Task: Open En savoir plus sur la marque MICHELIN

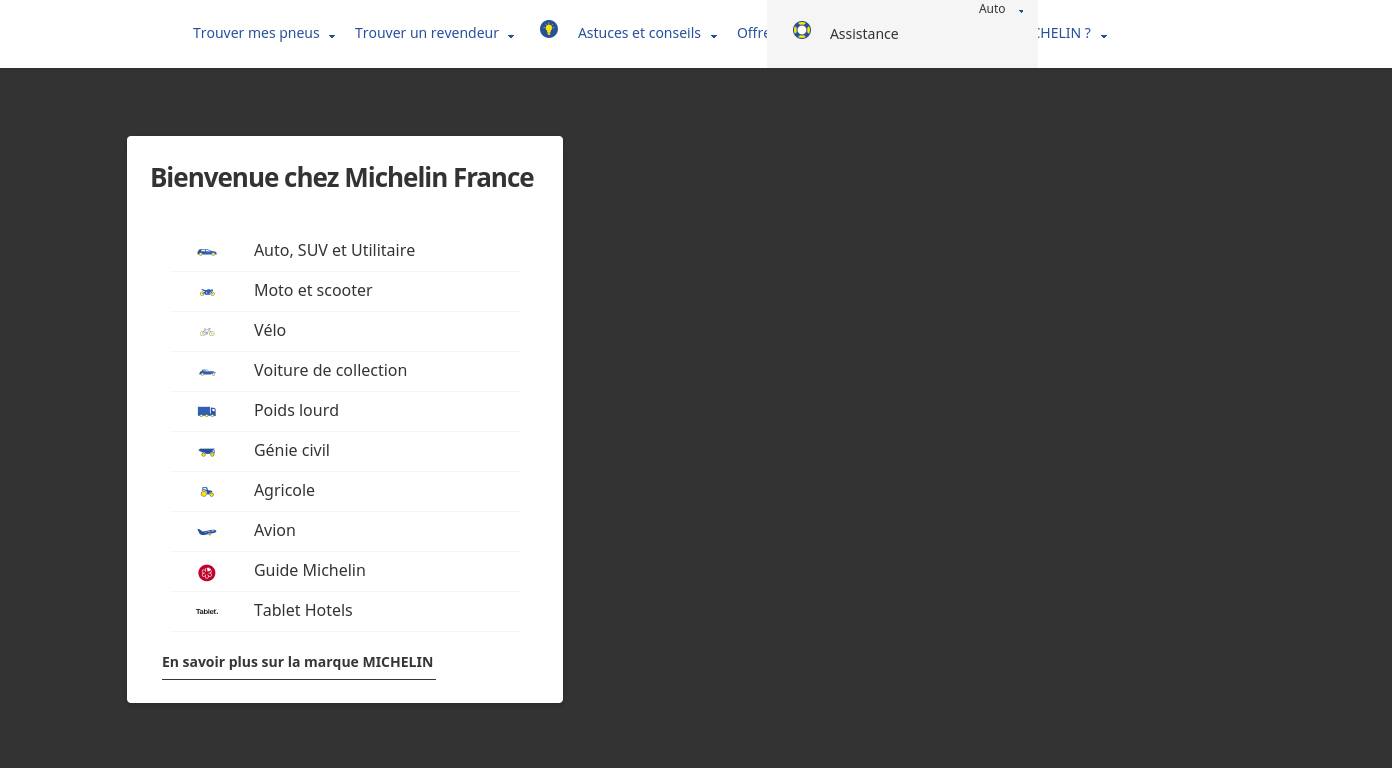Action: click(298, 662)
